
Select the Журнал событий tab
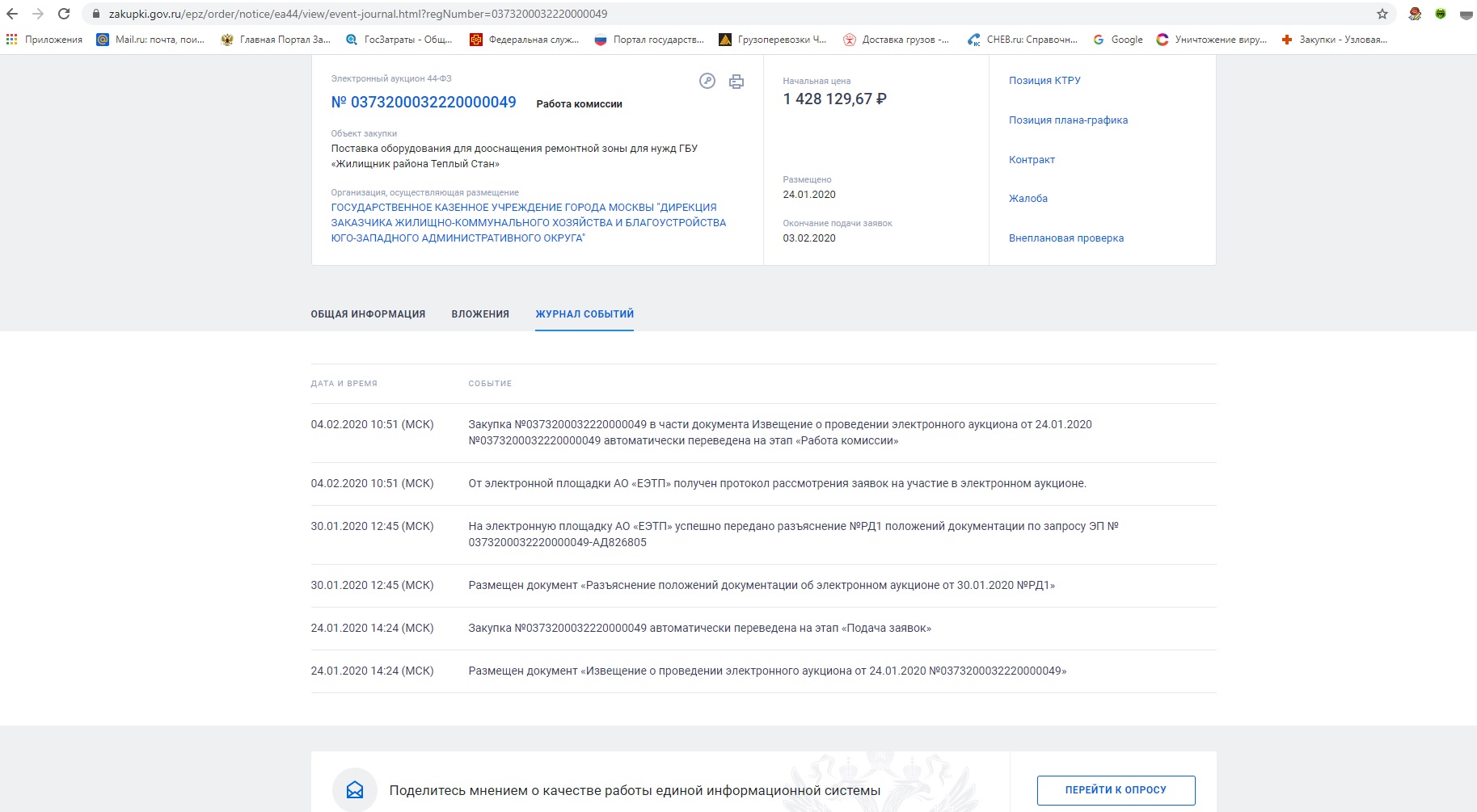click(584, 314)
